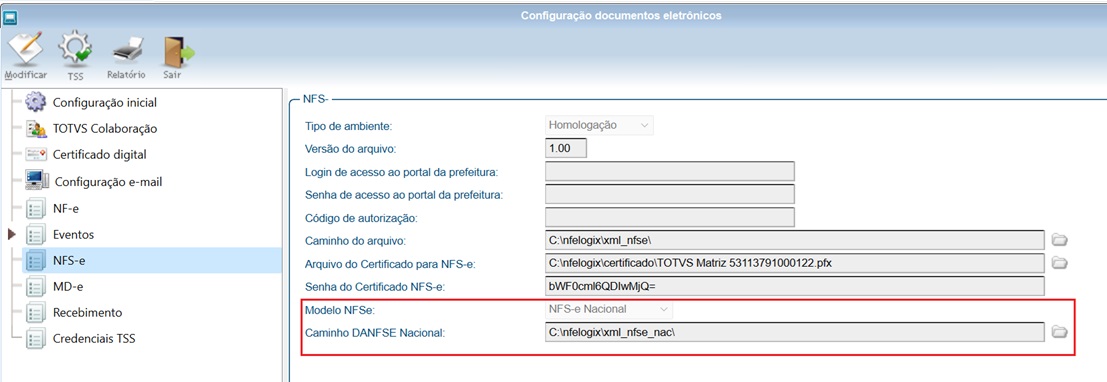This screenshot has height=382, width=1107.
Task: Select Credenciais TSS in the tree
Action: [94, 339]
